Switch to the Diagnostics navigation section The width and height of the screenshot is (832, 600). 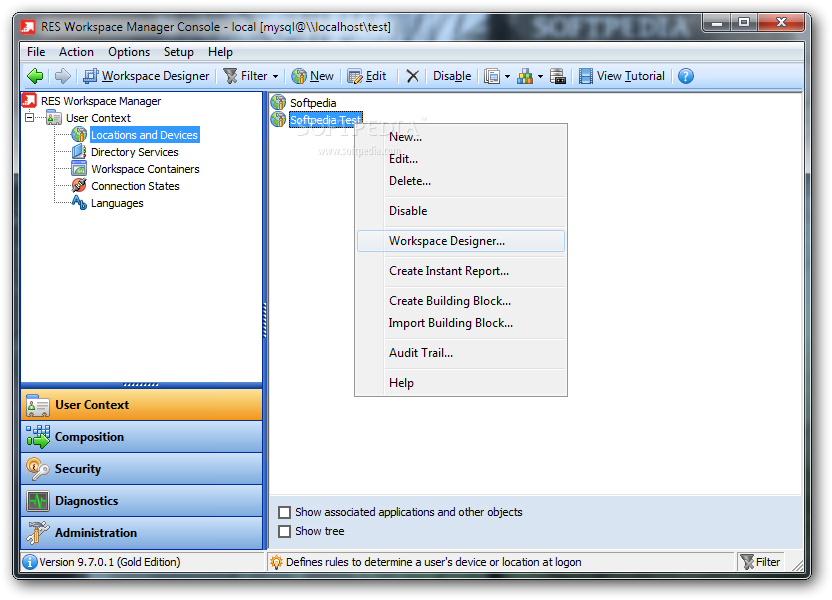click(142, 501)
